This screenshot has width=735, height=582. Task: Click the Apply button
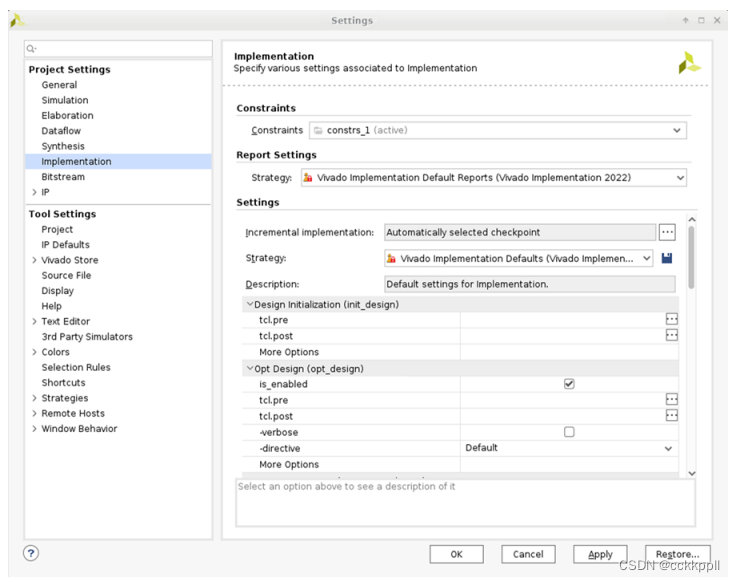coord(600,554)
